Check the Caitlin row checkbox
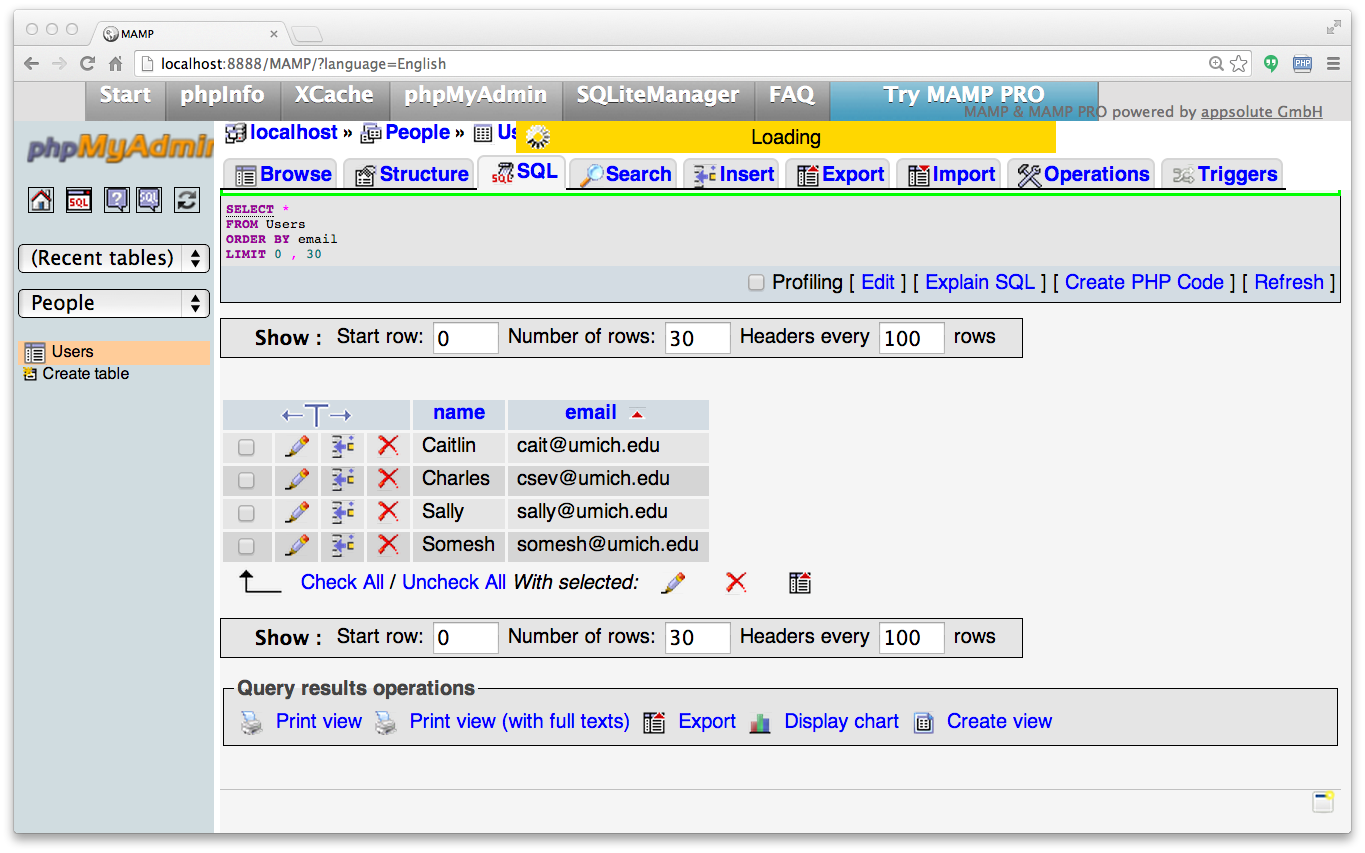 (246, 447)
